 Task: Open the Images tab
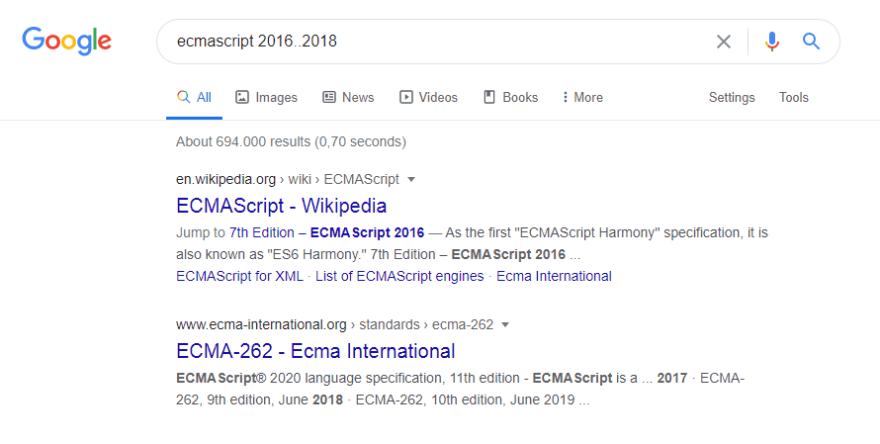[266, 97]
